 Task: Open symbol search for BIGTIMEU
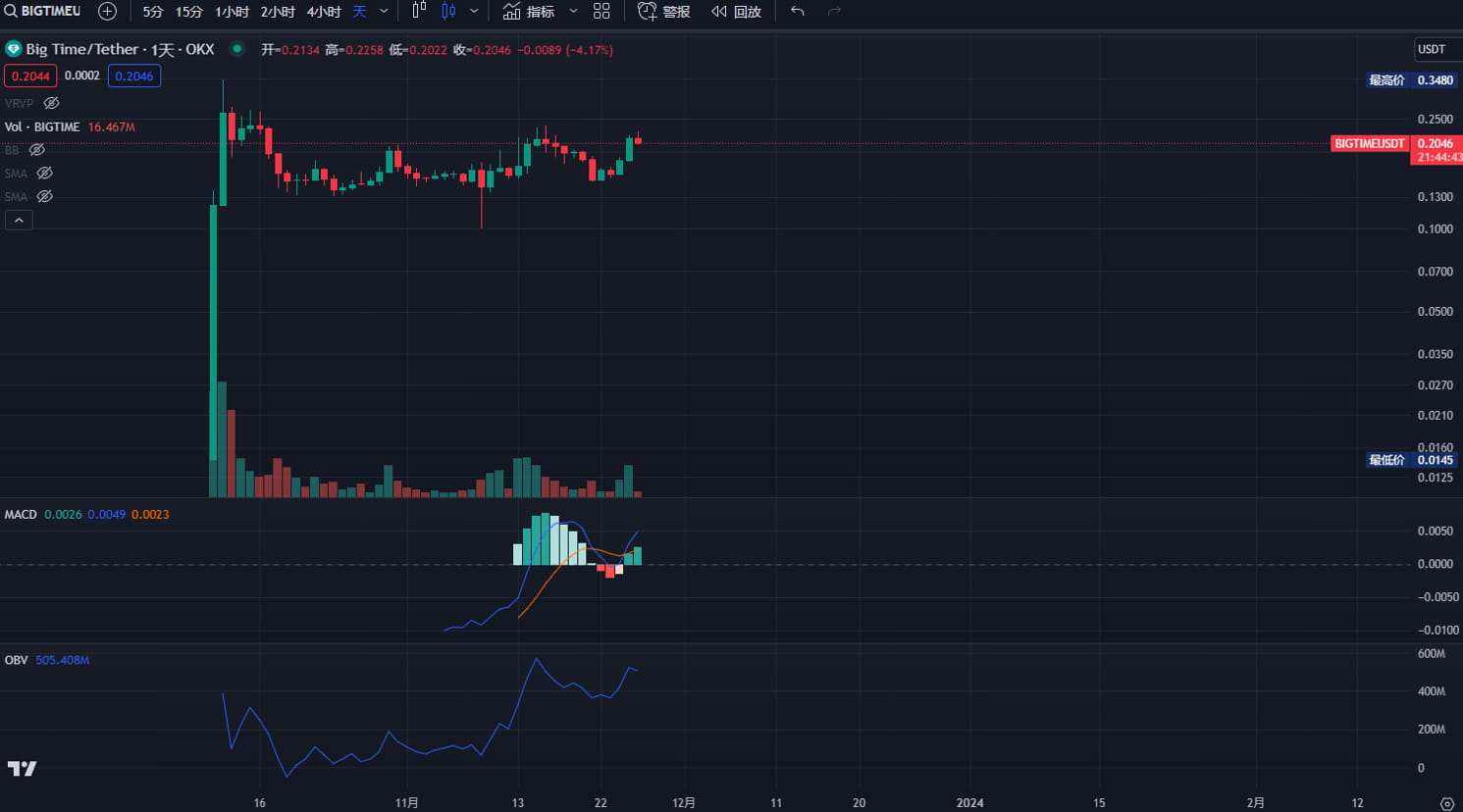(43, 11)
